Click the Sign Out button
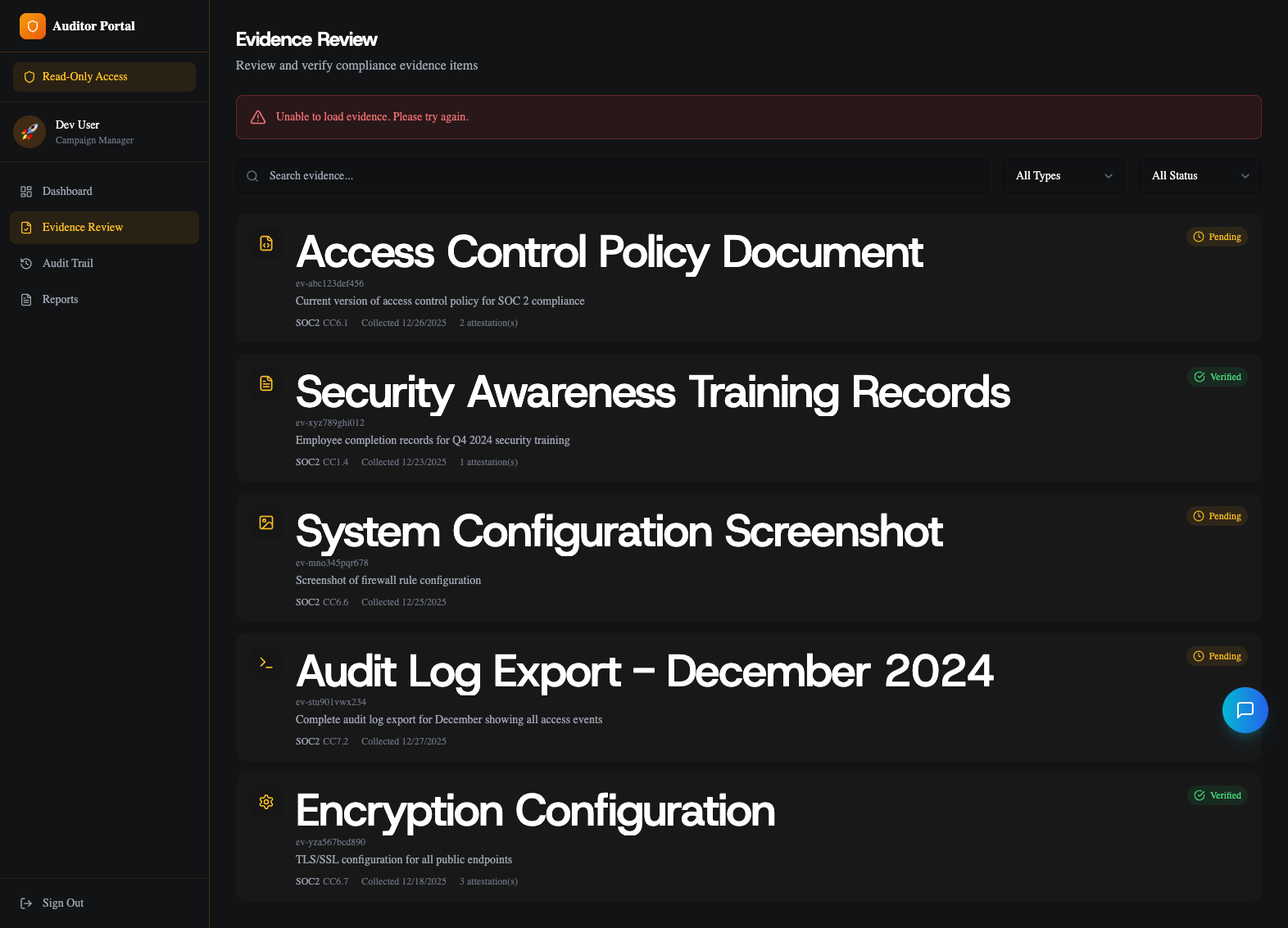Image resolution: width=1288 pixels, height=928 pixels. click(63, 903)
